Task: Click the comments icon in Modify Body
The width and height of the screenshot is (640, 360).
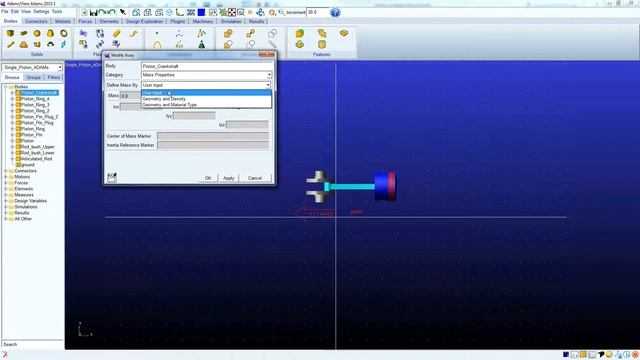Action: (112, 177)
